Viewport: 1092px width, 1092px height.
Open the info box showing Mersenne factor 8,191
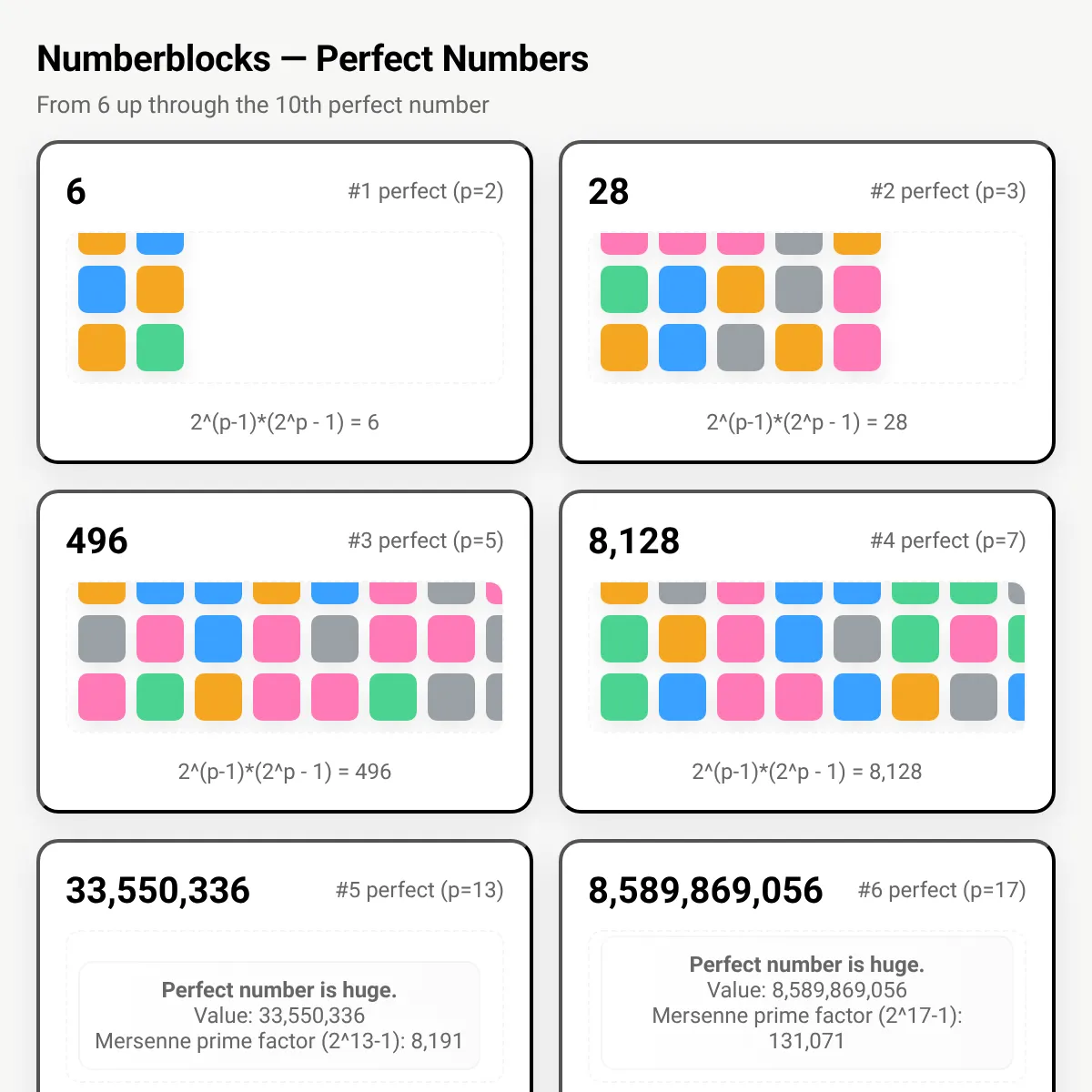279,1016
